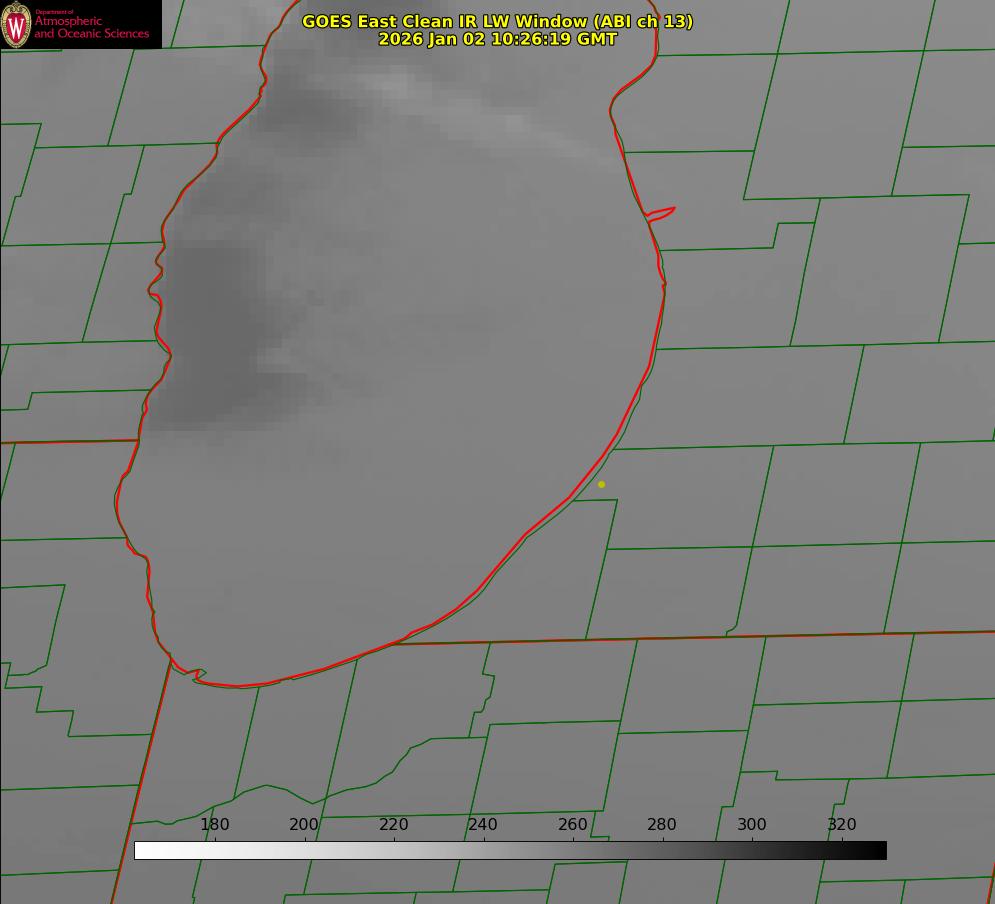Click the '2026 Jan 02 10:26:19 GMT' timestamp

pos(497,39)
